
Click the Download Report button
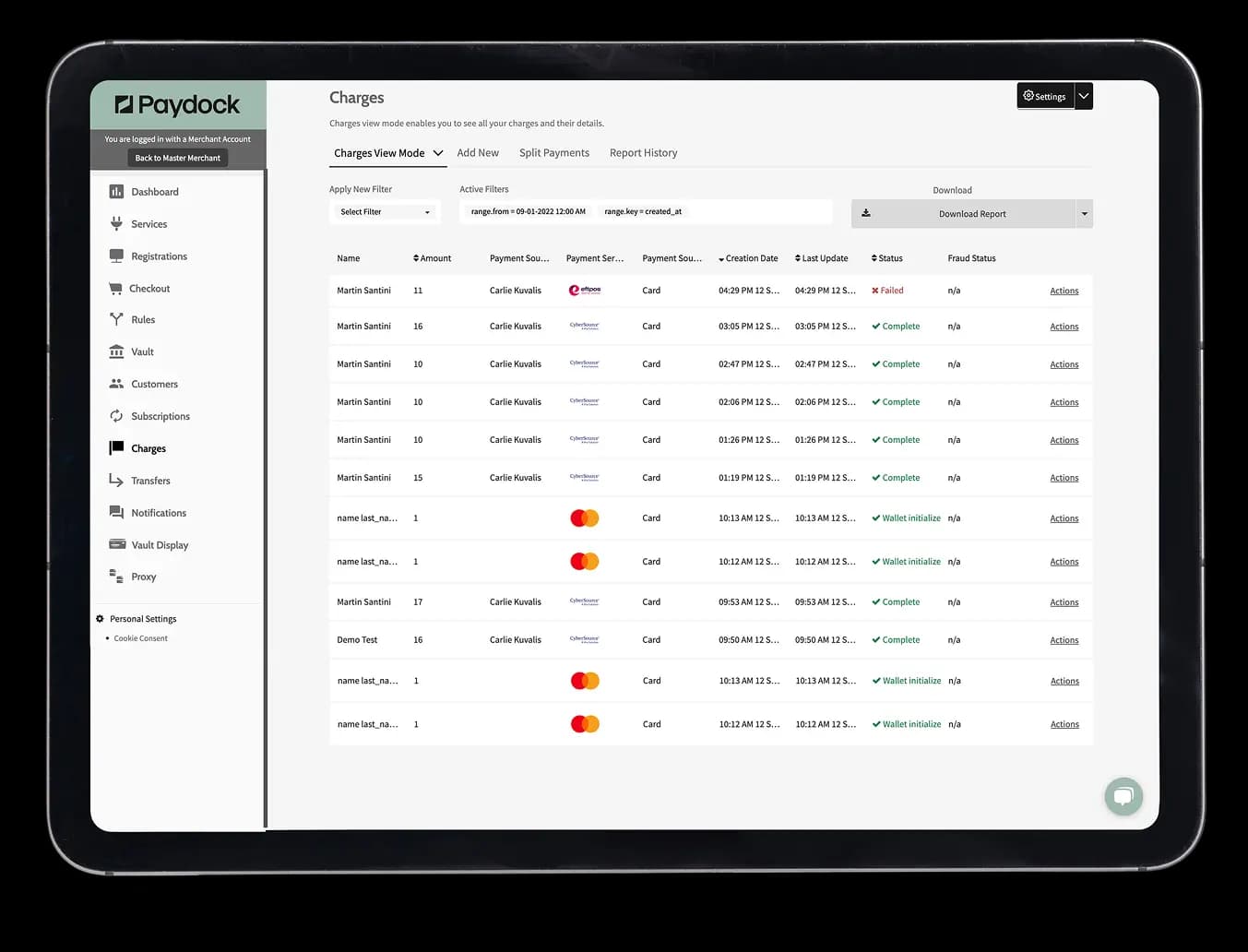point(972,214)
